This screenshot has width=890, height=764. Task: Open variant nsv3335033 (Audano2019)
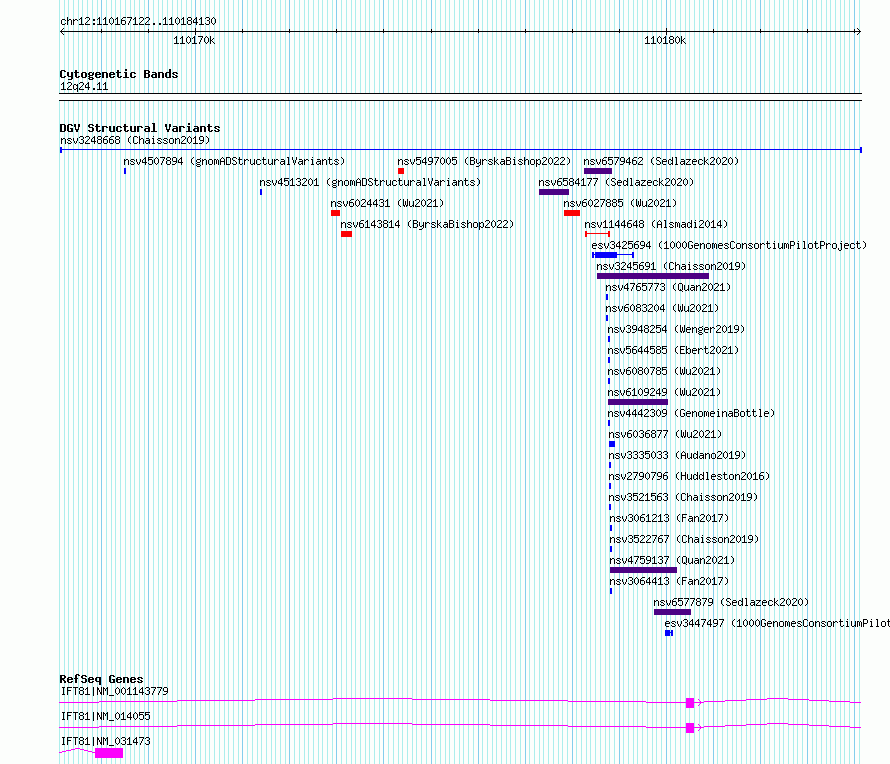677,455
